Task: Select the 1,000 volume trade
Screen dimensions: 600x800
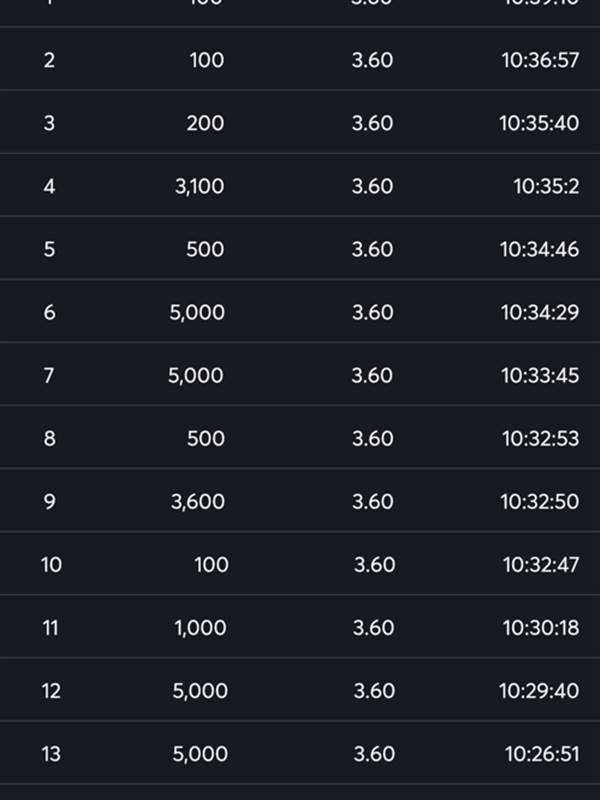Action: 201,628
